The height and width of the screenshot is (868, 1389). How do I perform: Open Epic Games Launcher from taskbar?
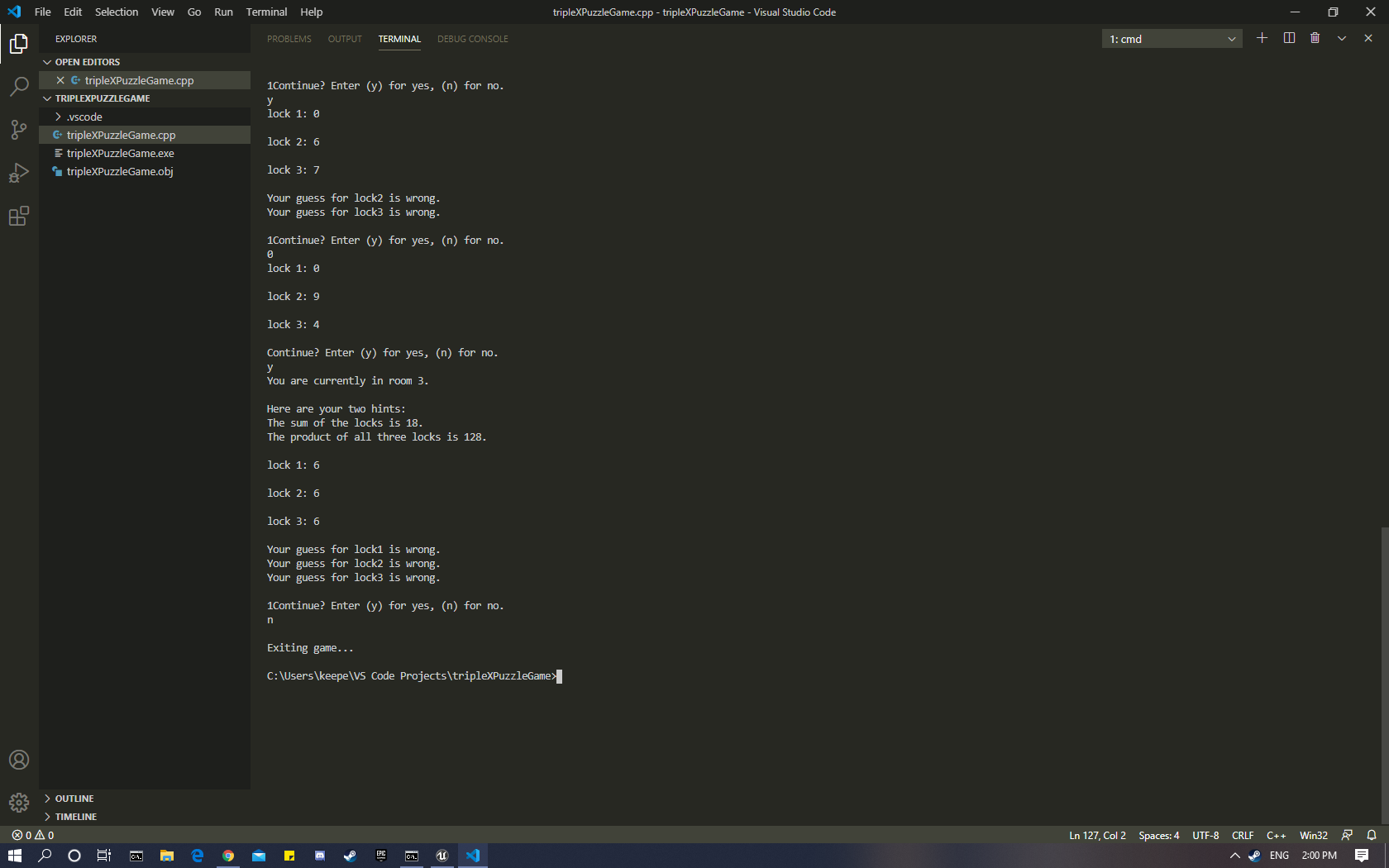coord(381,856)
